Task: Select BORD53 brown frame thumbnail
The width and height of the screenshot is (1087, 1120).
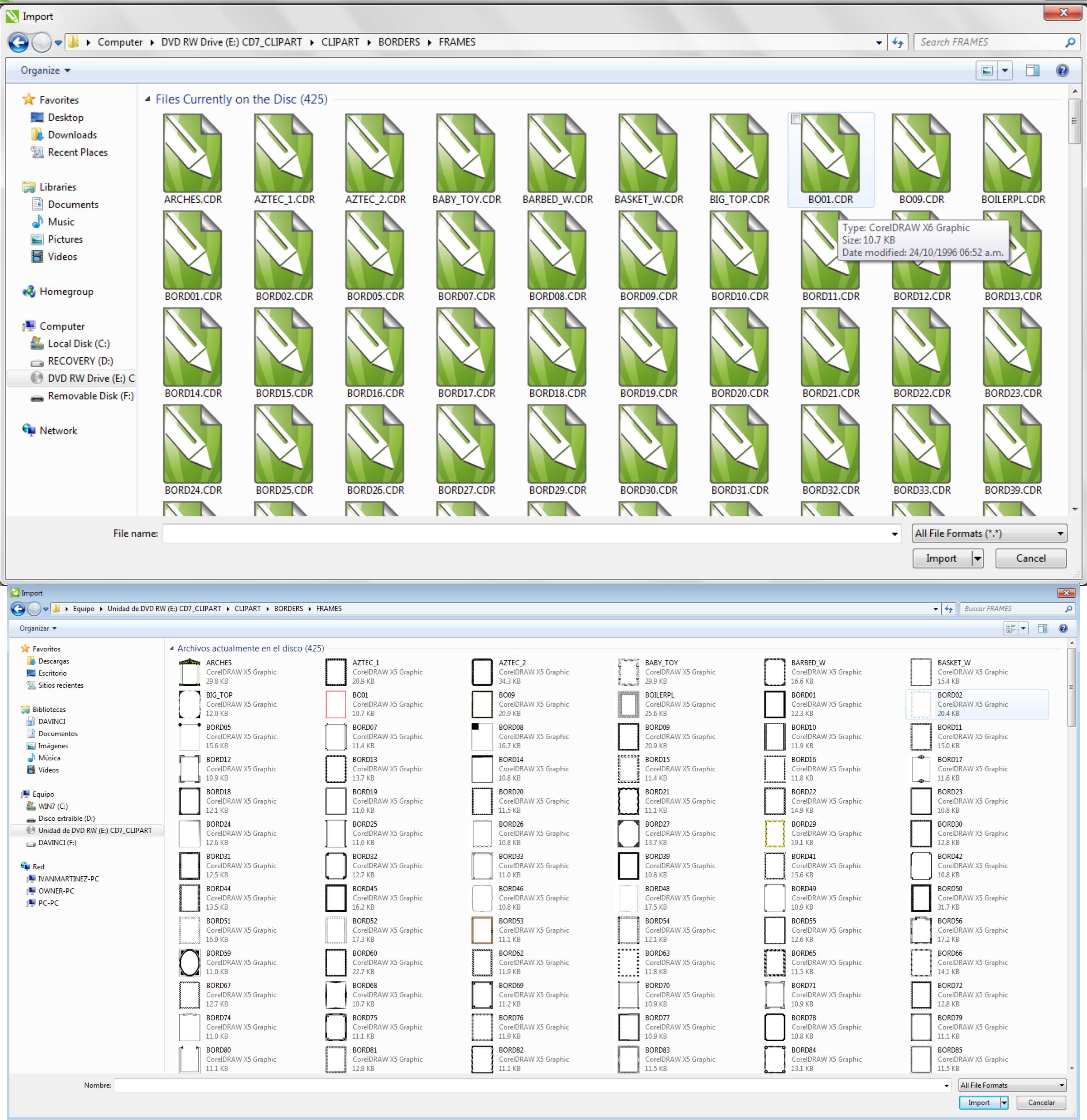Action: pos(482,930)
